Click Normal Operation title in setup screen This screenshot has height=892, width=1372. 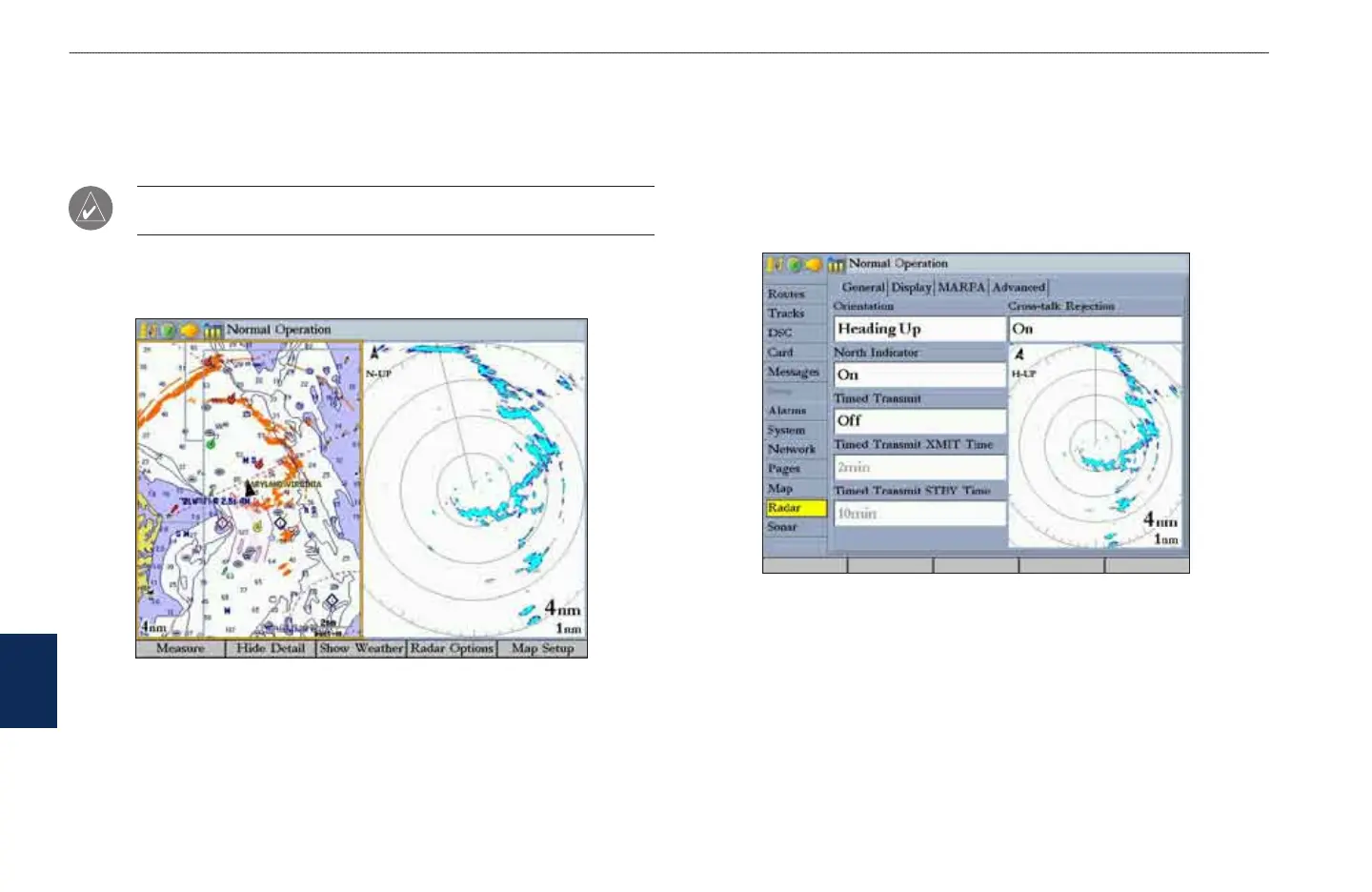898,264
